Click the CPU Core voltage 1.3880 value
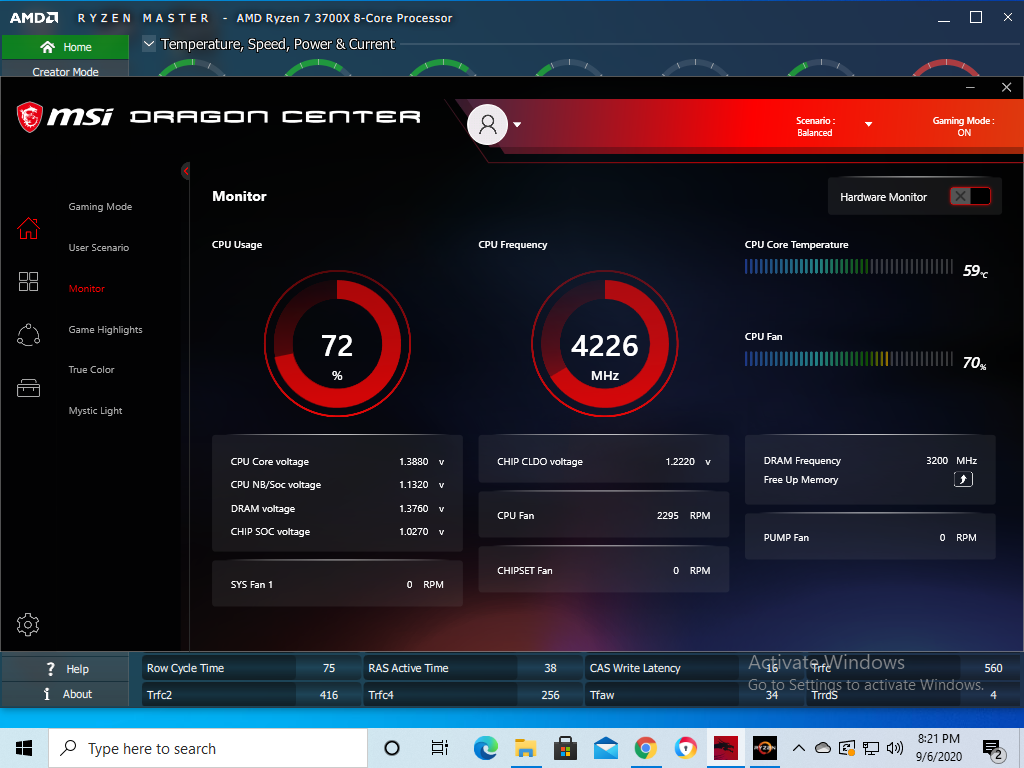 pos(413,462)
